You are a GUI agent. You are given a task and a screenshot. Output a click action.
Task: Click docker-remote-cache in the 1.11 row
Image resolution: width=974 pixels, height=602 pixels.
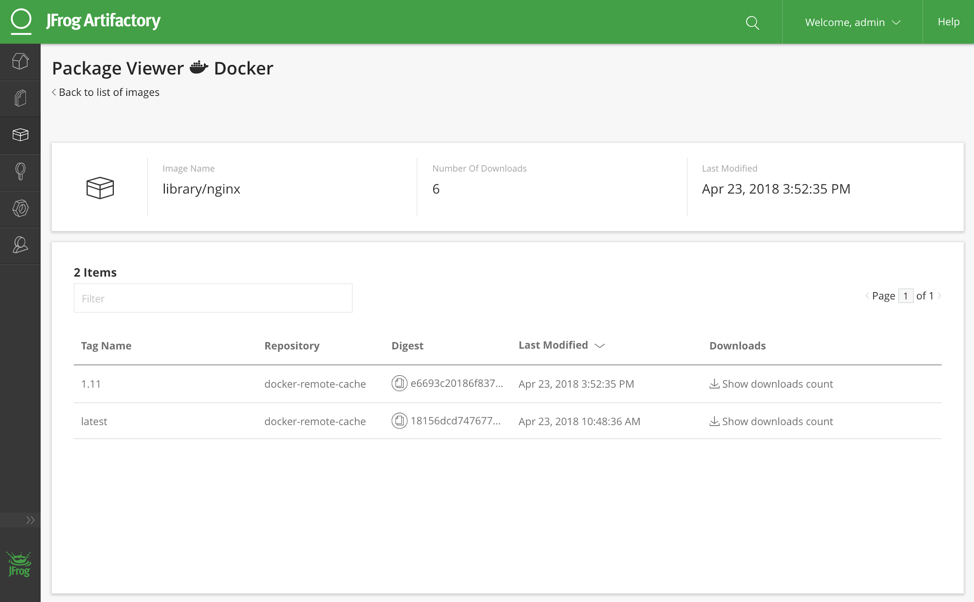pos(315,384)
